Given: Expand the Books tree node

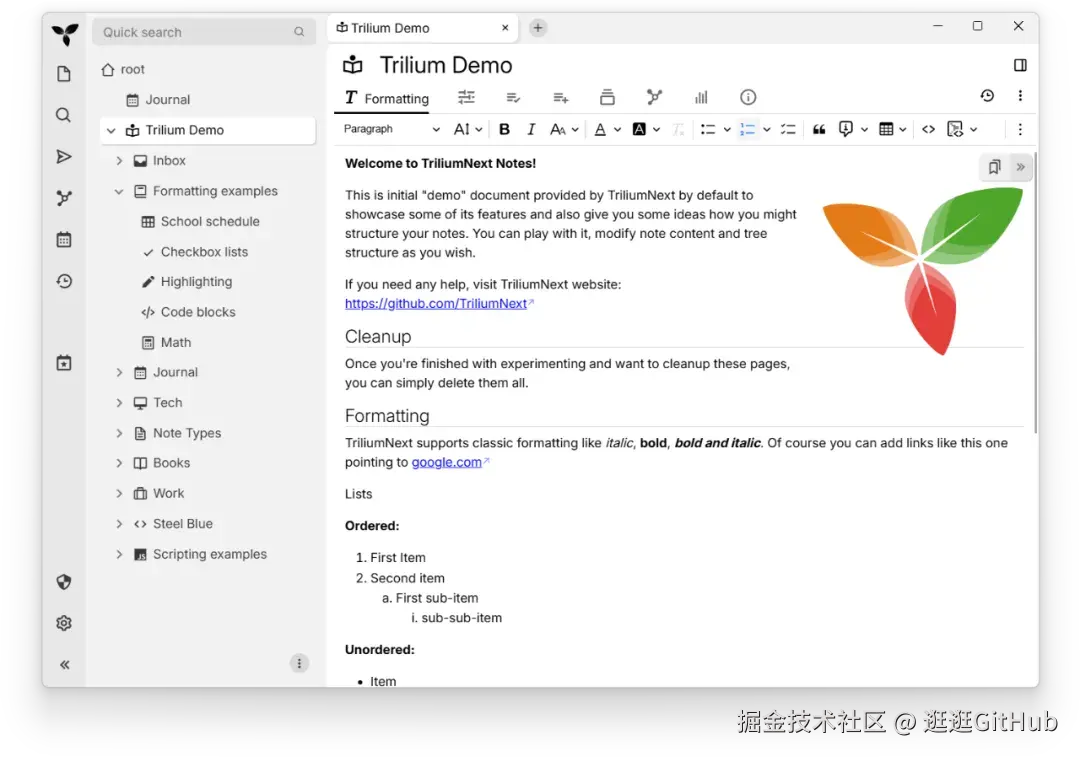Looking at the screenshot, I should [119, 463].
